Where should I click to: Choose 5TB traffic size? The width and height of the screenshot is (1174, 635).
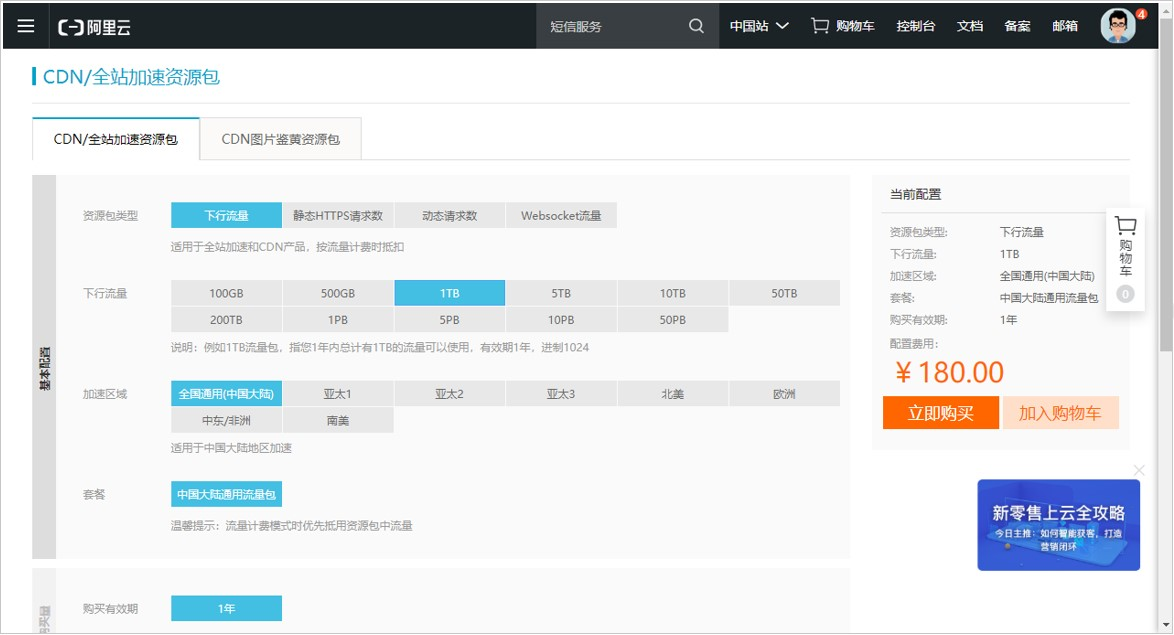(x=561, y=294)
